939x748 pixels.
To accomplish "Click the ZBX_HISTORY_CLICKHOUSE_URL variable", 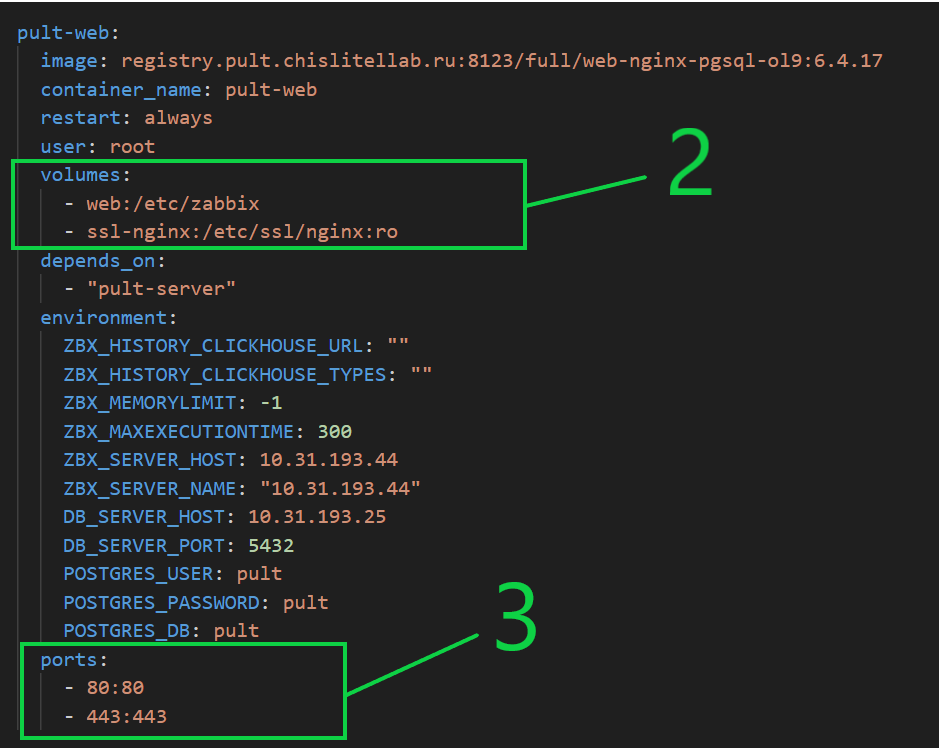I will click(x=213, y=346).
